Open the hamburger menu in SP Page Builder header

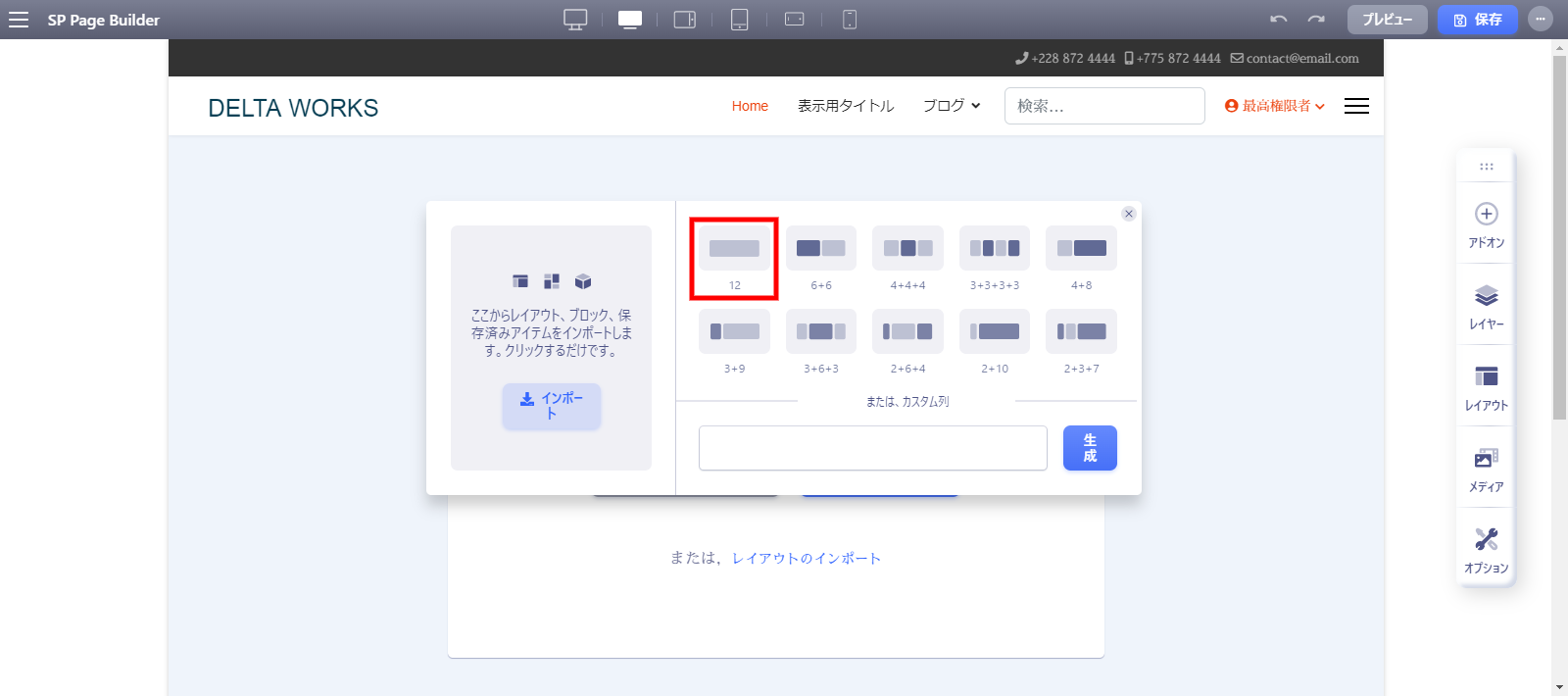(19, 20)
